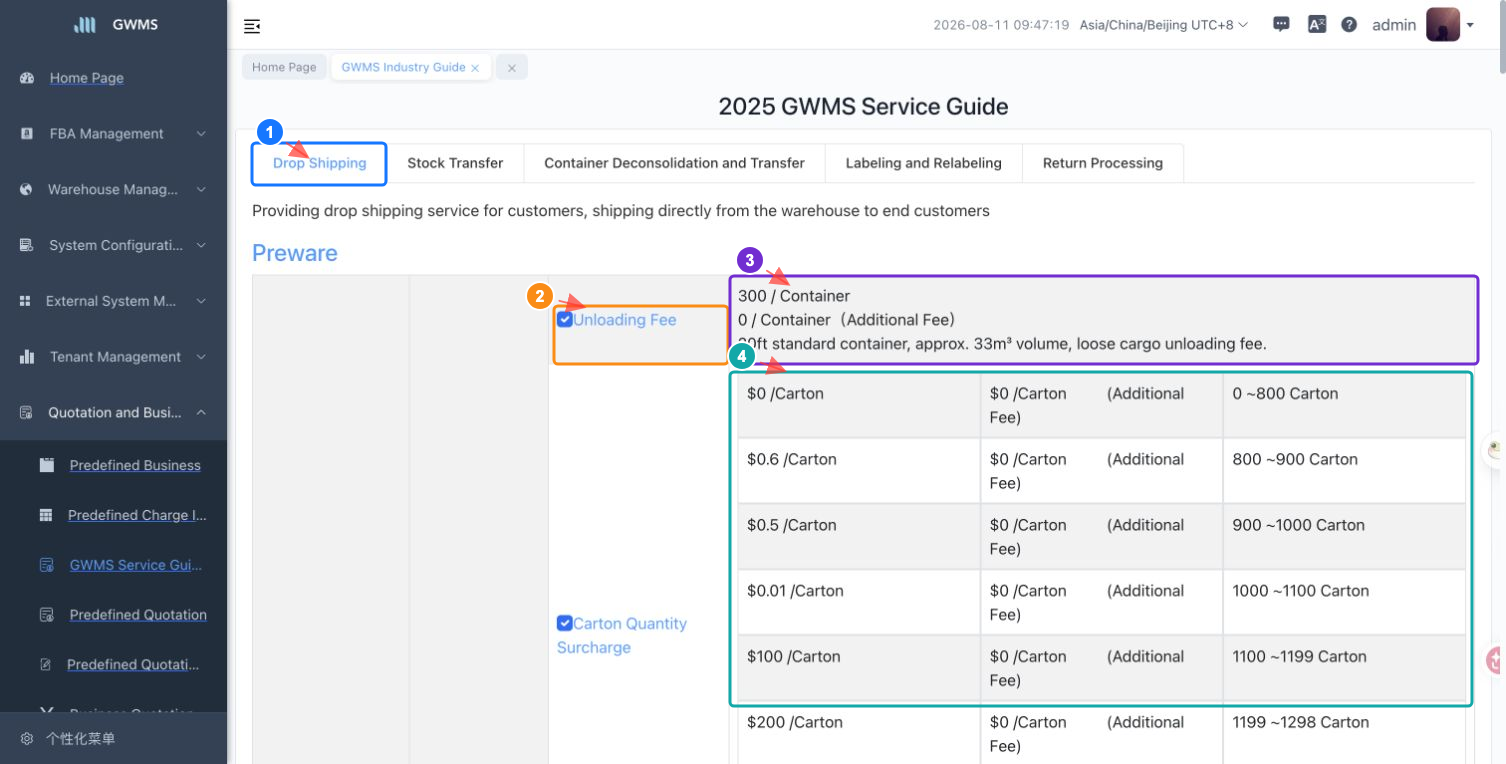Switch to the Stock Transfer tab
This screenshot has width=1506, height=764.
(455, 163)
